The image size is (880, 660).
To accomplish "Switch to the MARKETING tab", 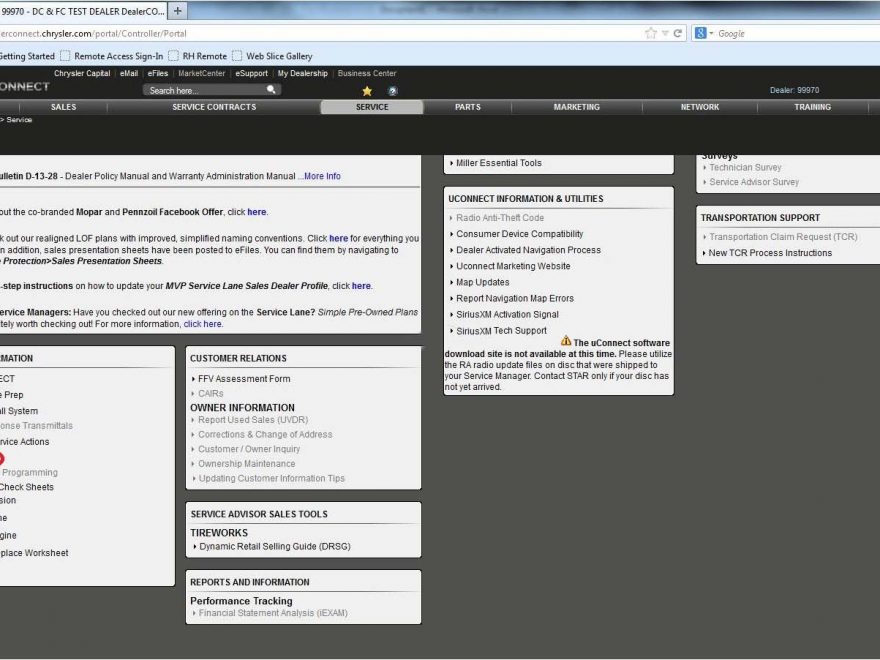I will point(576,107).
